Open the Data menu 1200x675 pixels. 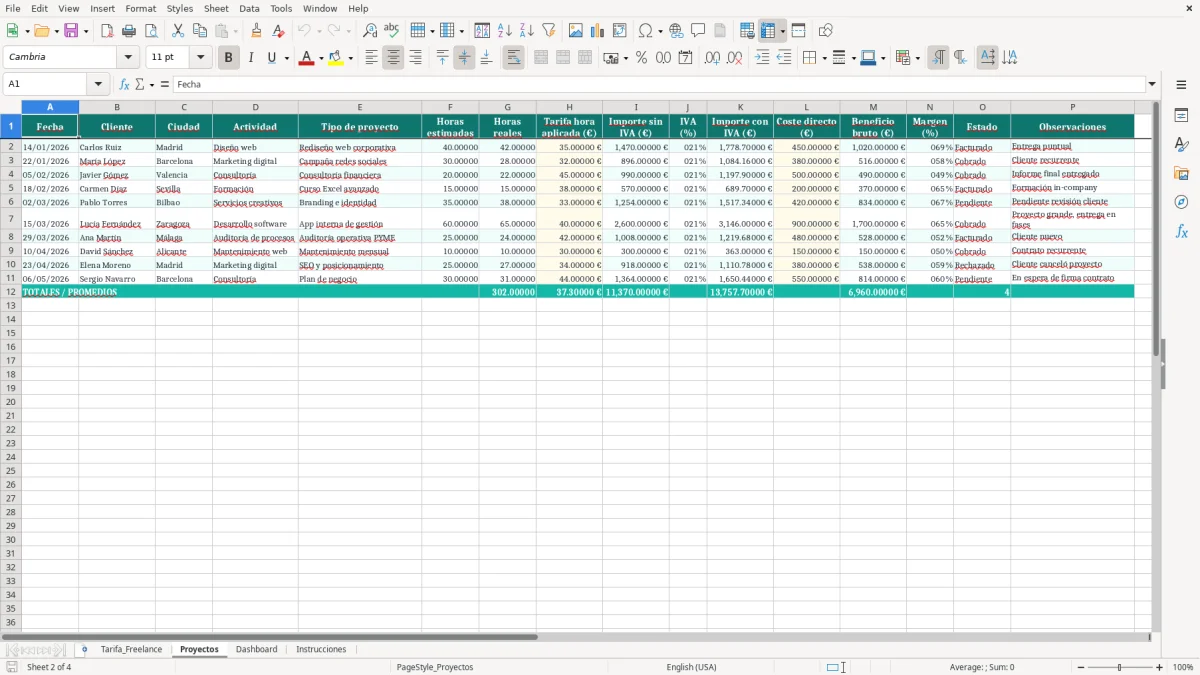click(249, 8)
